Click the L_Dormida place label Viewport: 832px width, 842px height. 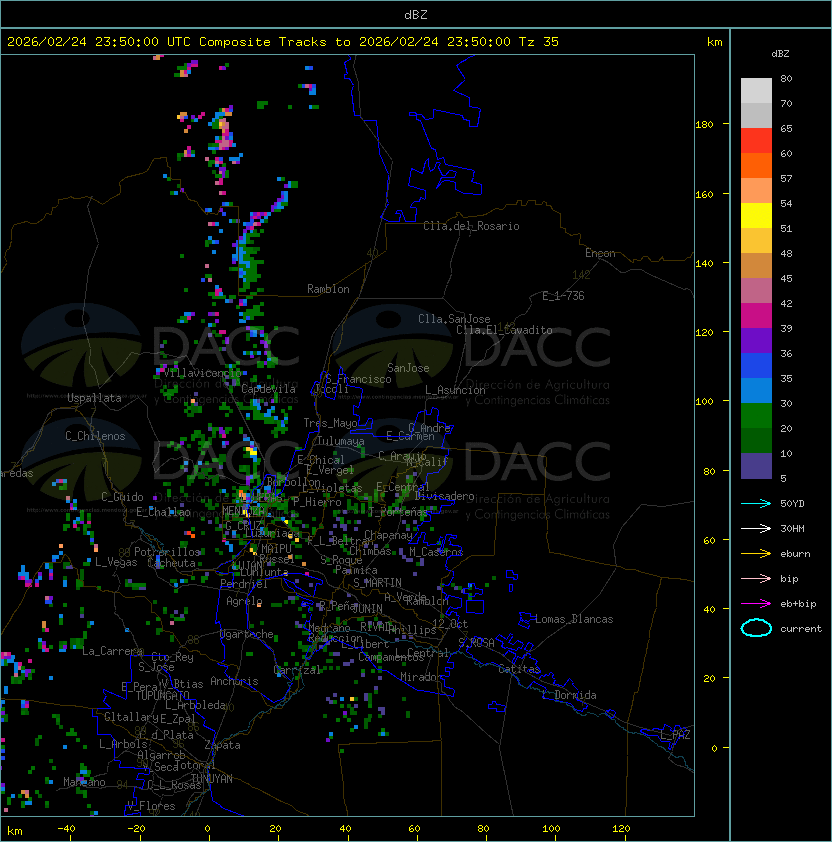tap(569, 695)
